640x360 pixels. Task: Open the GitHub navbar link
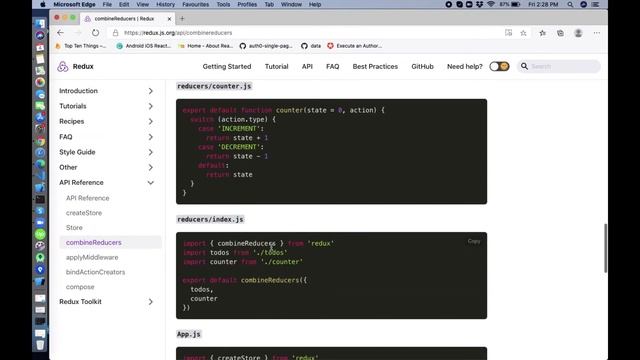pos(422,67)
